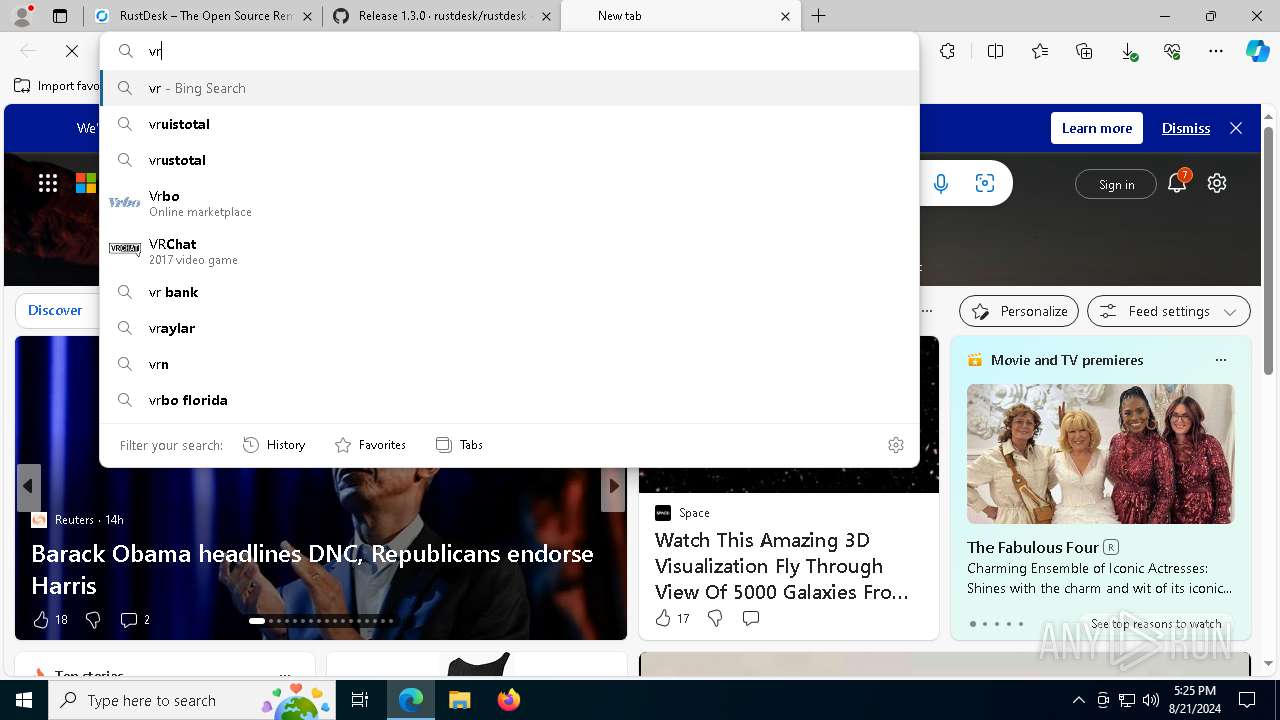Select Discover feed tab

pyautogui.click(x=55, y=310)
